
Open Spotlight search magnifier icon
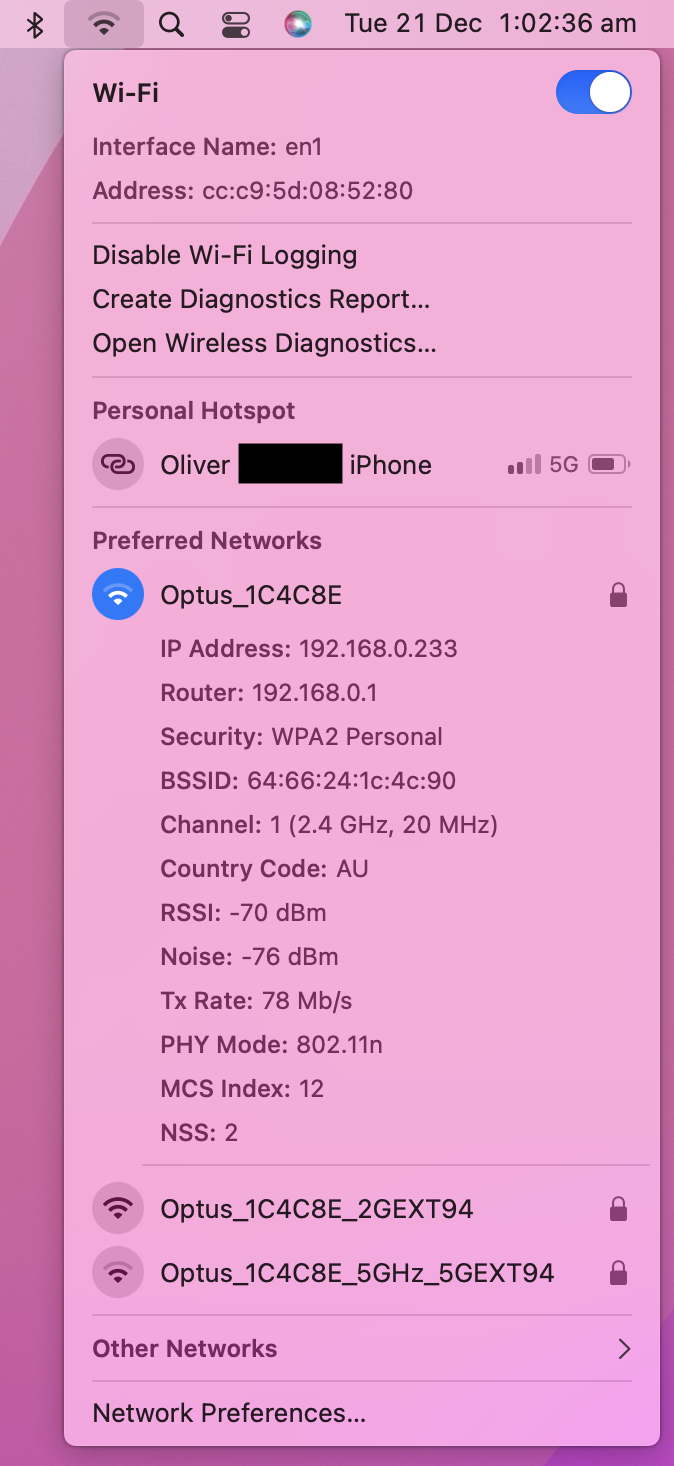pyautogui.click(x=171, y=25)
